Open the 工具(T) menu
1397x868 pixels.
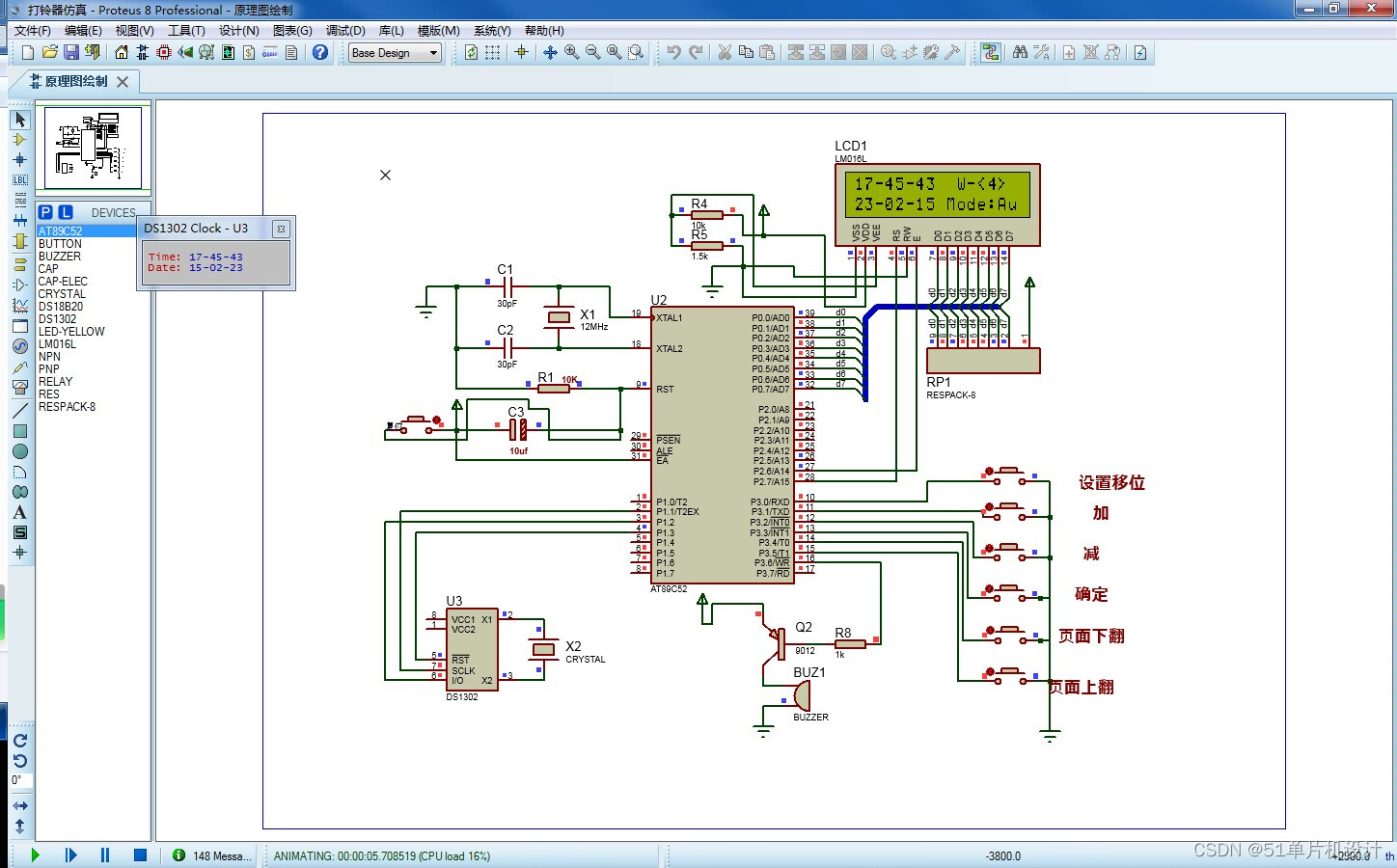186,31
